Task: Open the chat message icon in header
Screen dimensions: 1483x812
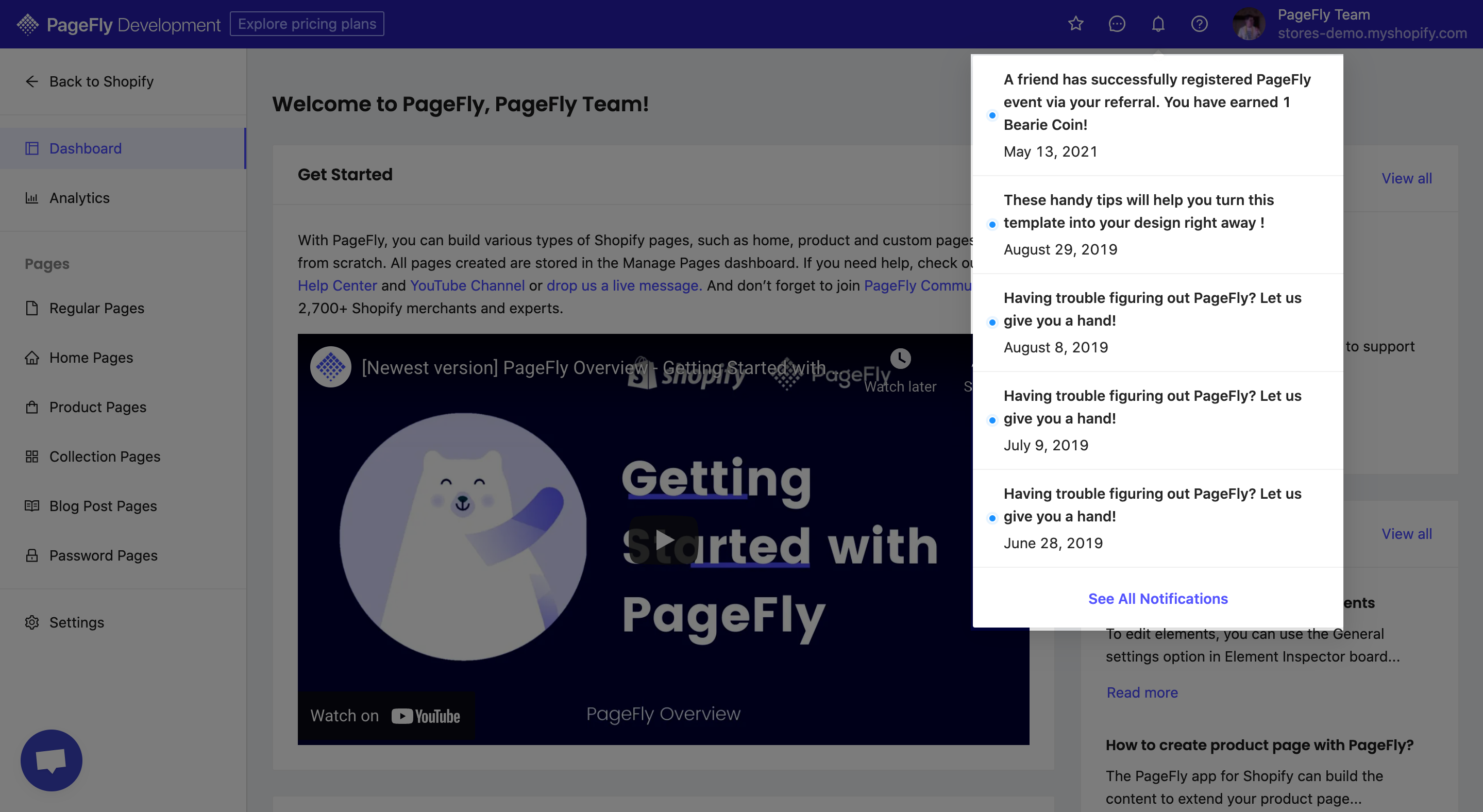Action: coord(1117,24)
